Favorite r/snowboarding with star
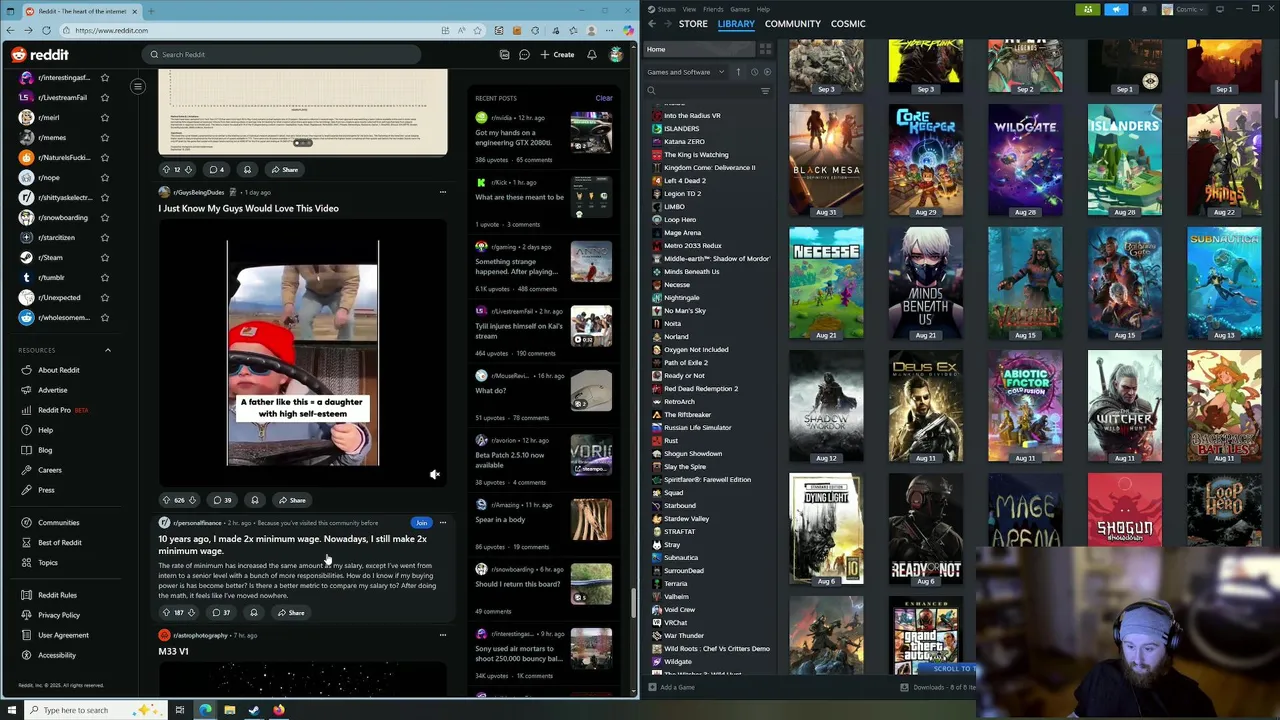Viewport: 1280px width, 720px height. click(105, 217)
